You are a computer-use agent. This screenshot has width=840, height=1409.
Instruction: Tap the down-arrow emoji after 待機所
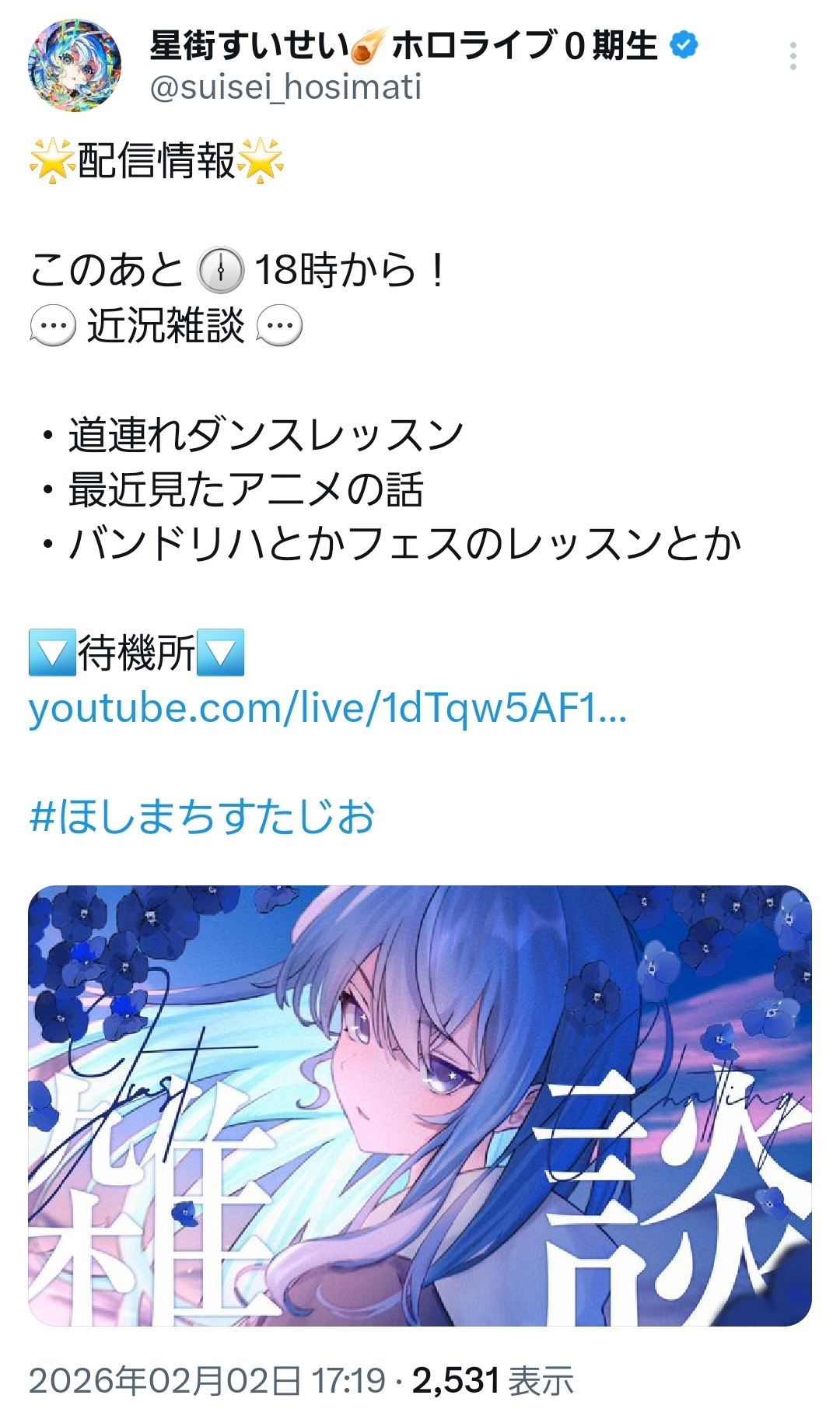pos(221,653)
